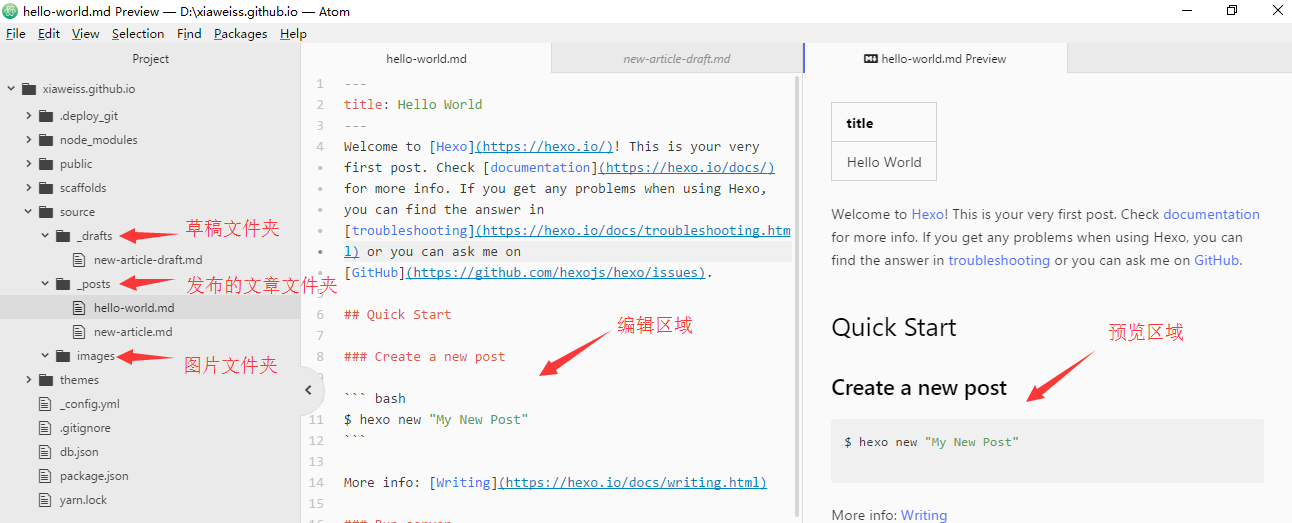Image resolution: width=1292 pixels, height=523 pixels.
Task: Click the new-article-draft.md file icon
Action: (x=79, y=260)
